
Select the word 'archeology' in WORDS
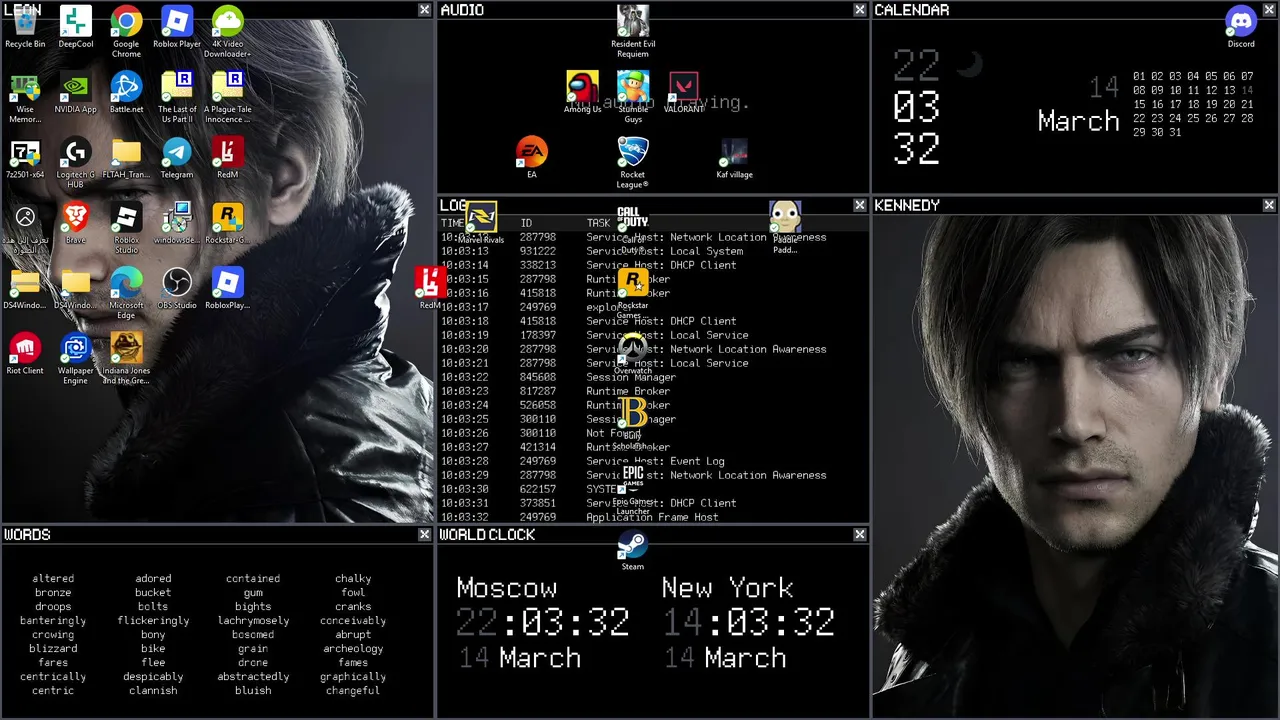click(353, 649)
